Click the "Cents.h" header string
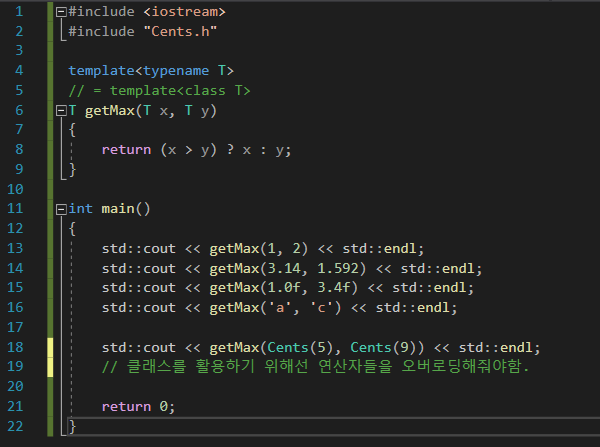This screenshot has height=447, width=600. pos(180,31)
